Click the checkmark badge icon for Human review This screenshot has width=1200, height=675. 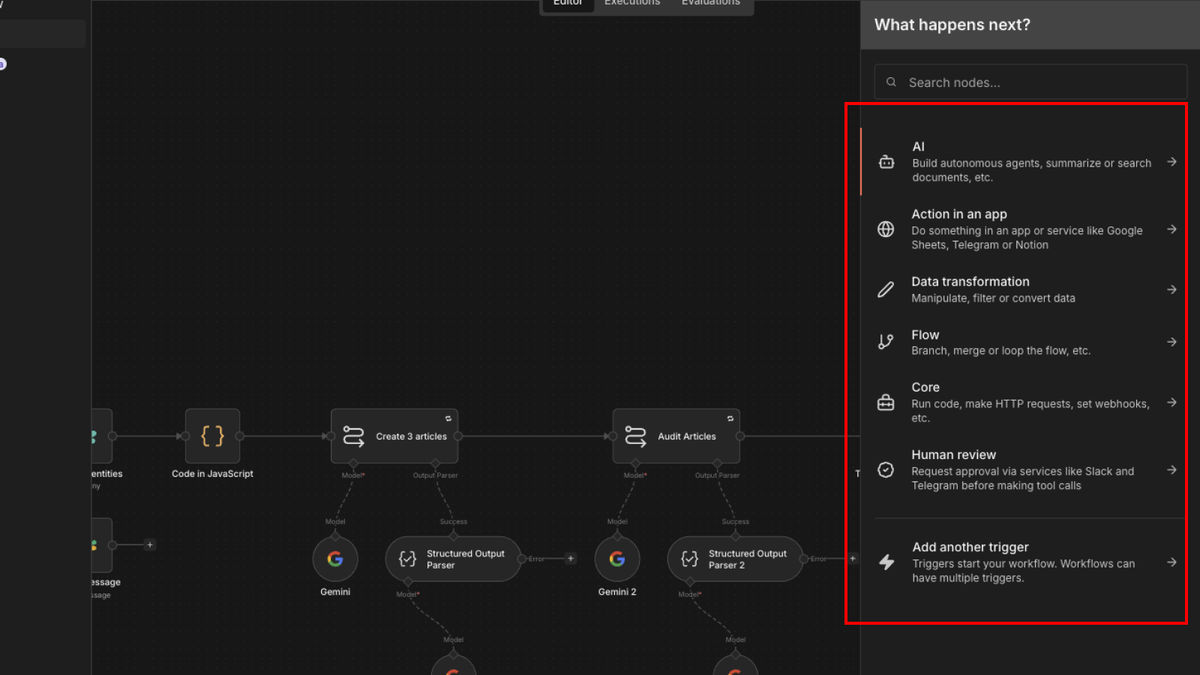coord(886,470)
